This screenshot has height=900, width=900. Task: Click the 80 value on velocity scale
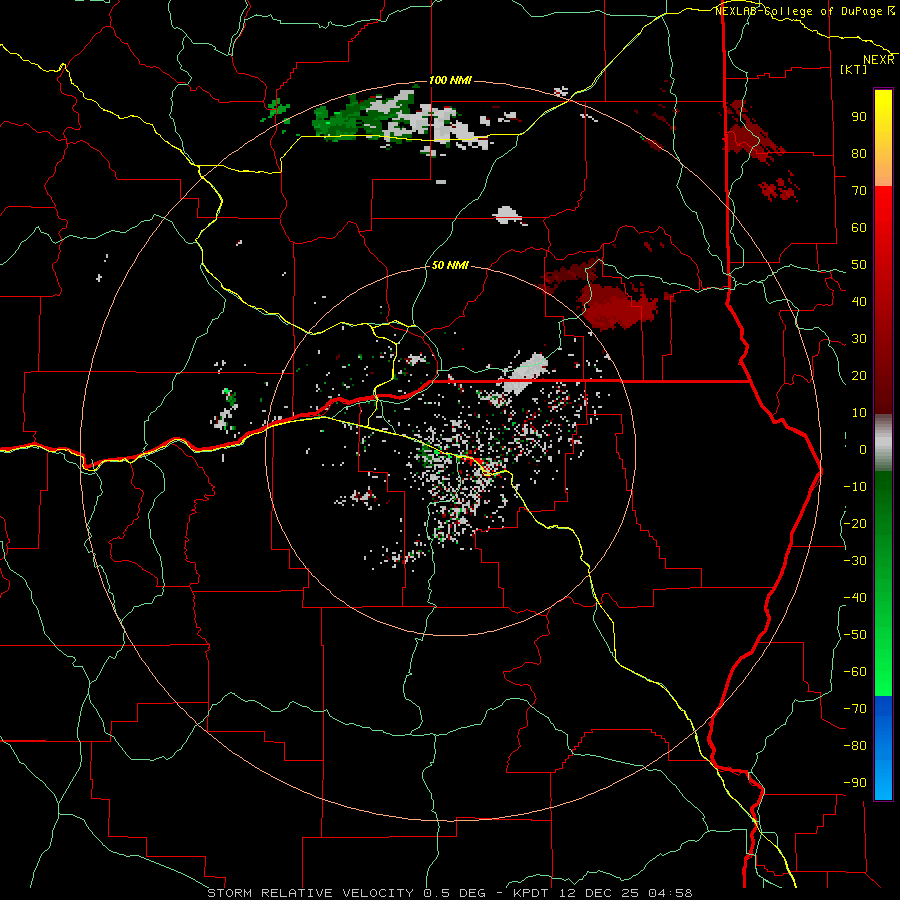859,154
